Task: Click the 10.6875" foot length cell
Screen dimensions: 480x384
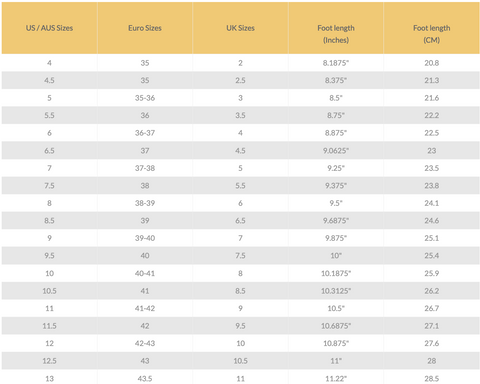Action: (x=336, y=326)
